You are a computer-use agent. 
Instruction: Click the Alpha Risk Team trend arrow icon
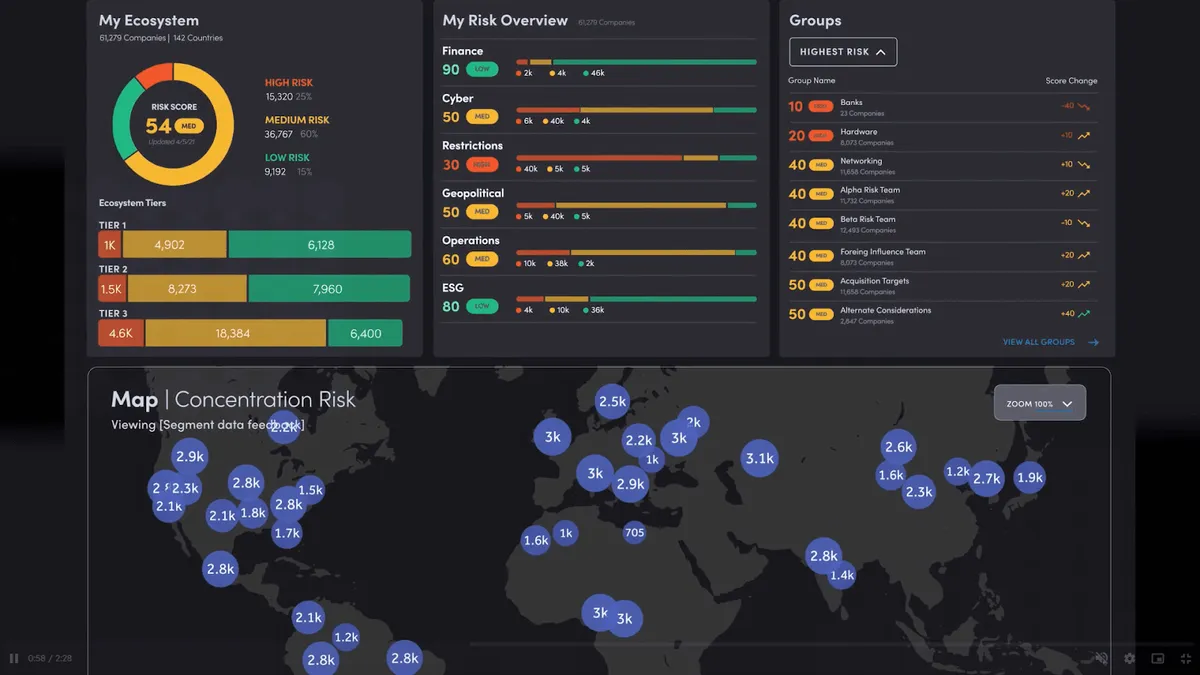pyautogui.click(x=1085, y=193)
